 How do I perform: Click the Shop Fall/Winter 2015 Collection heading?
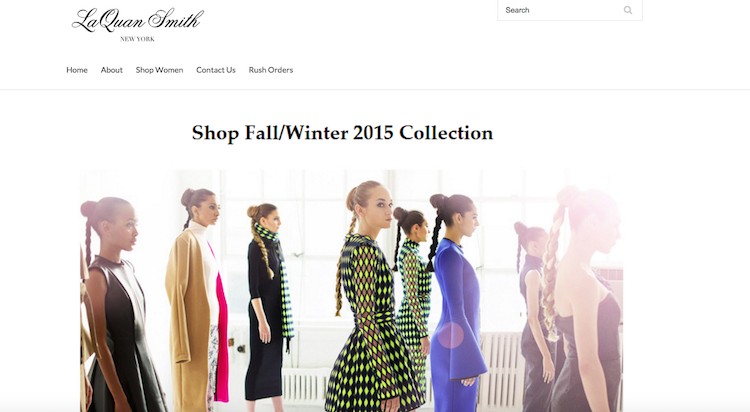pyautogui.click(x=342, y=133)
